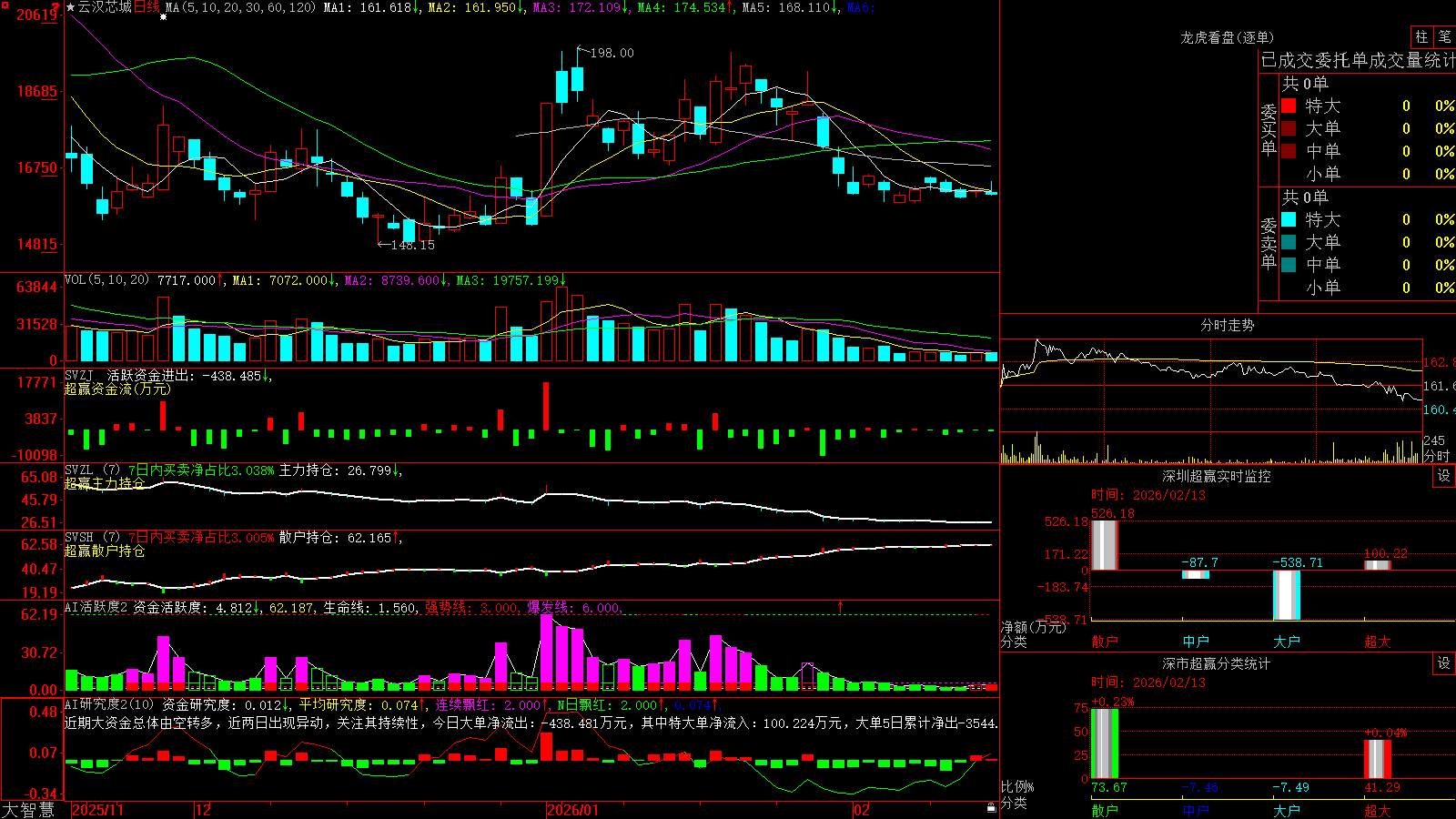Click the 分时走势 panel title
The height and width of the screenshot is (819, 1456).
(1227, 325)
